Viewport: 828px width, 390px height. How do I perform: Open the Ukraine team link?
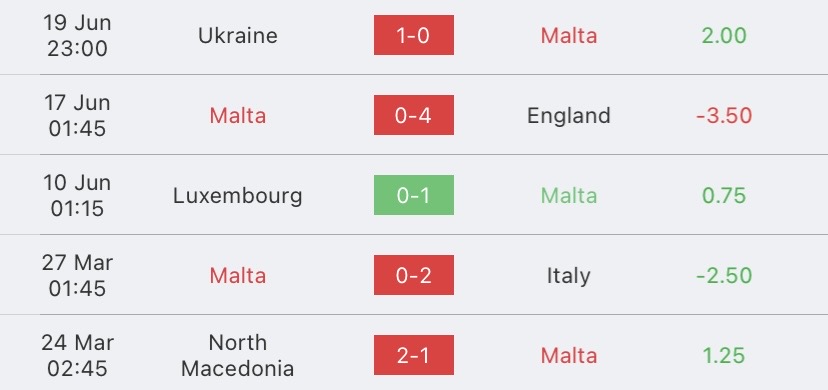tap(238, 35)
